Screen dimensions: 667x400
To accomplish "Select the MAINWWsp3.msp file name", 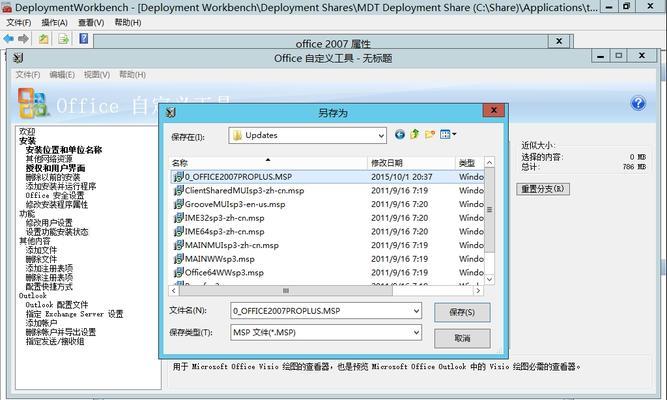I will click(219, 259).
